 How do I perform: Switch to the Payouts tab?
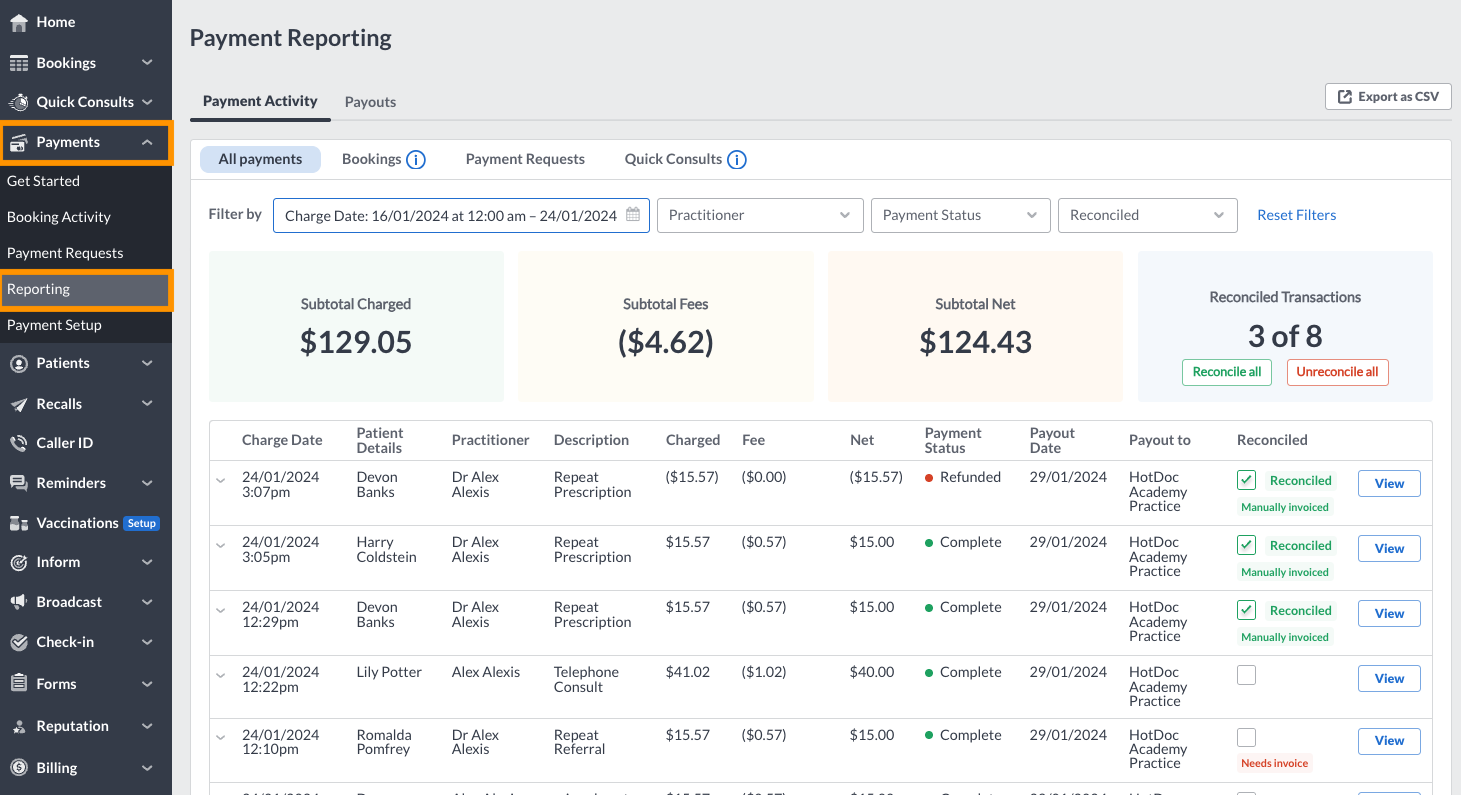(x=370, y=102)
